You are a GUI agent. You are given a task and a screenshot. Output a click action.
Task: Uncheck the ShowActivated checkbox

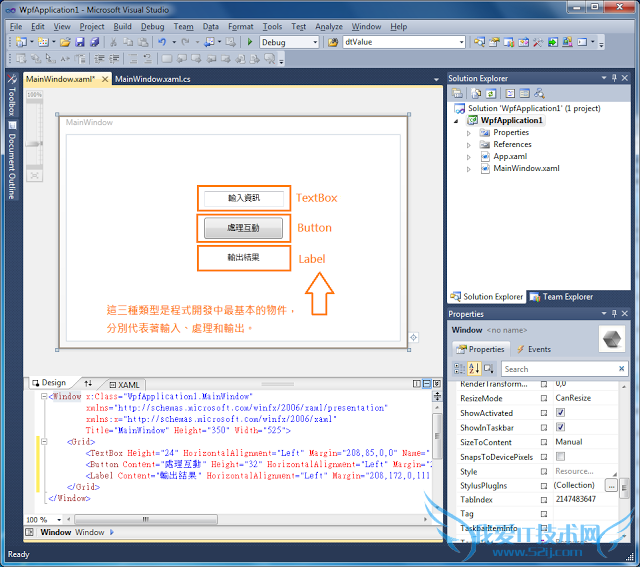[560, 413]
